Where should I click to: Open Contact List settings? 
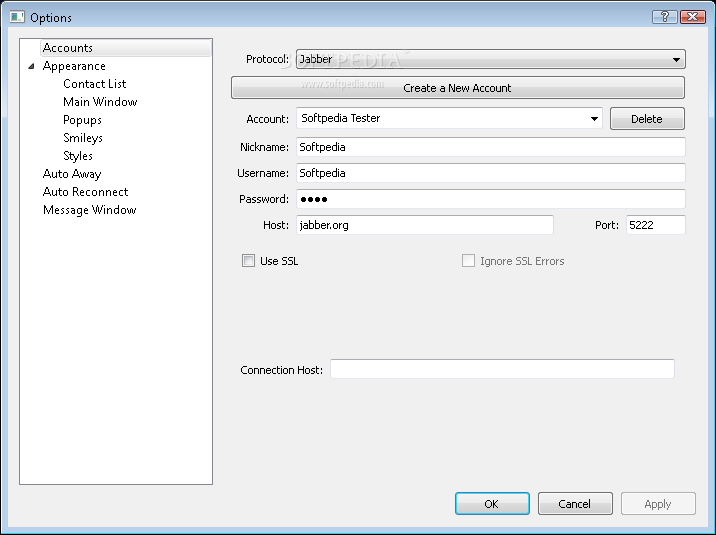coord(95,84)
